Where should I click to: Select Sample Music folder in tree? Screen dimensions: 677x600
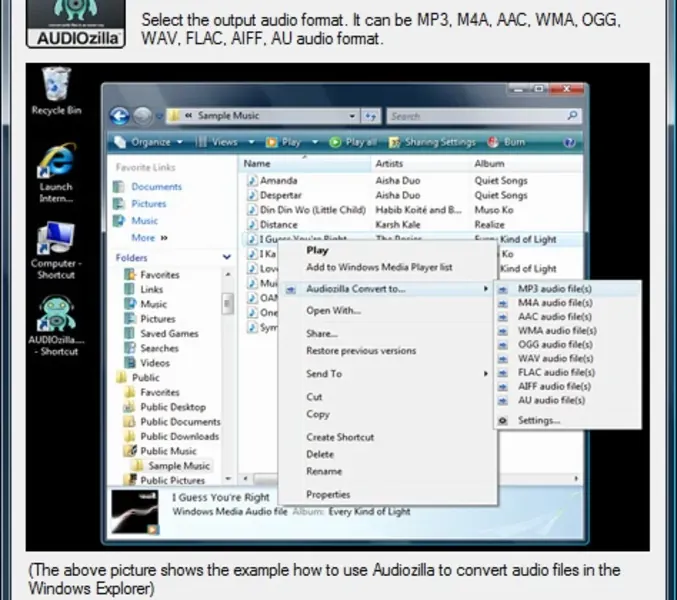(x=171, y=465)
